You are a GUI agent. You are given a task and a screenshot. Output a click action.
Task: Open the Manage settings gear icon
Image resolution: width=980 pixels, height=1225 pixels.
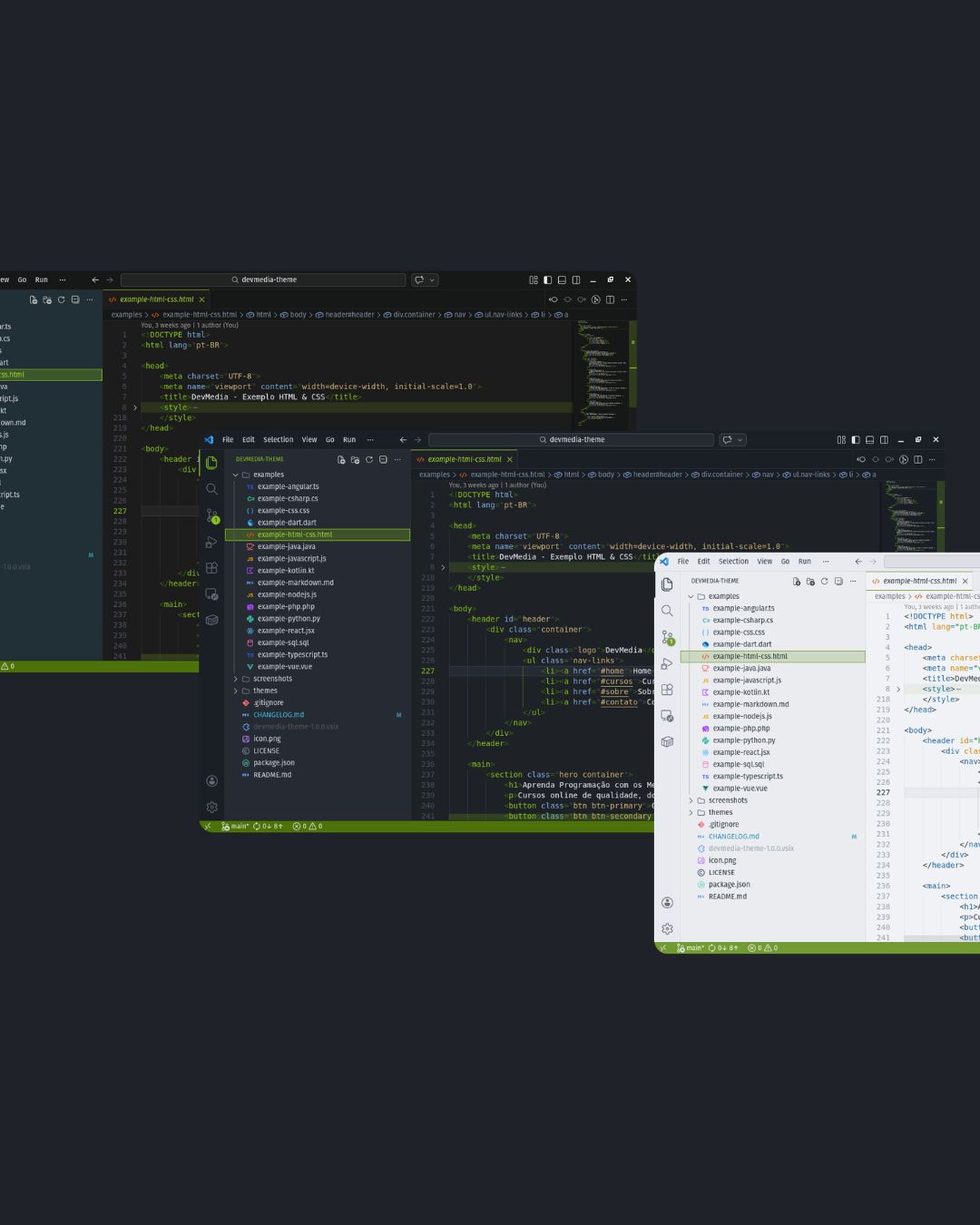coord(211,807)
